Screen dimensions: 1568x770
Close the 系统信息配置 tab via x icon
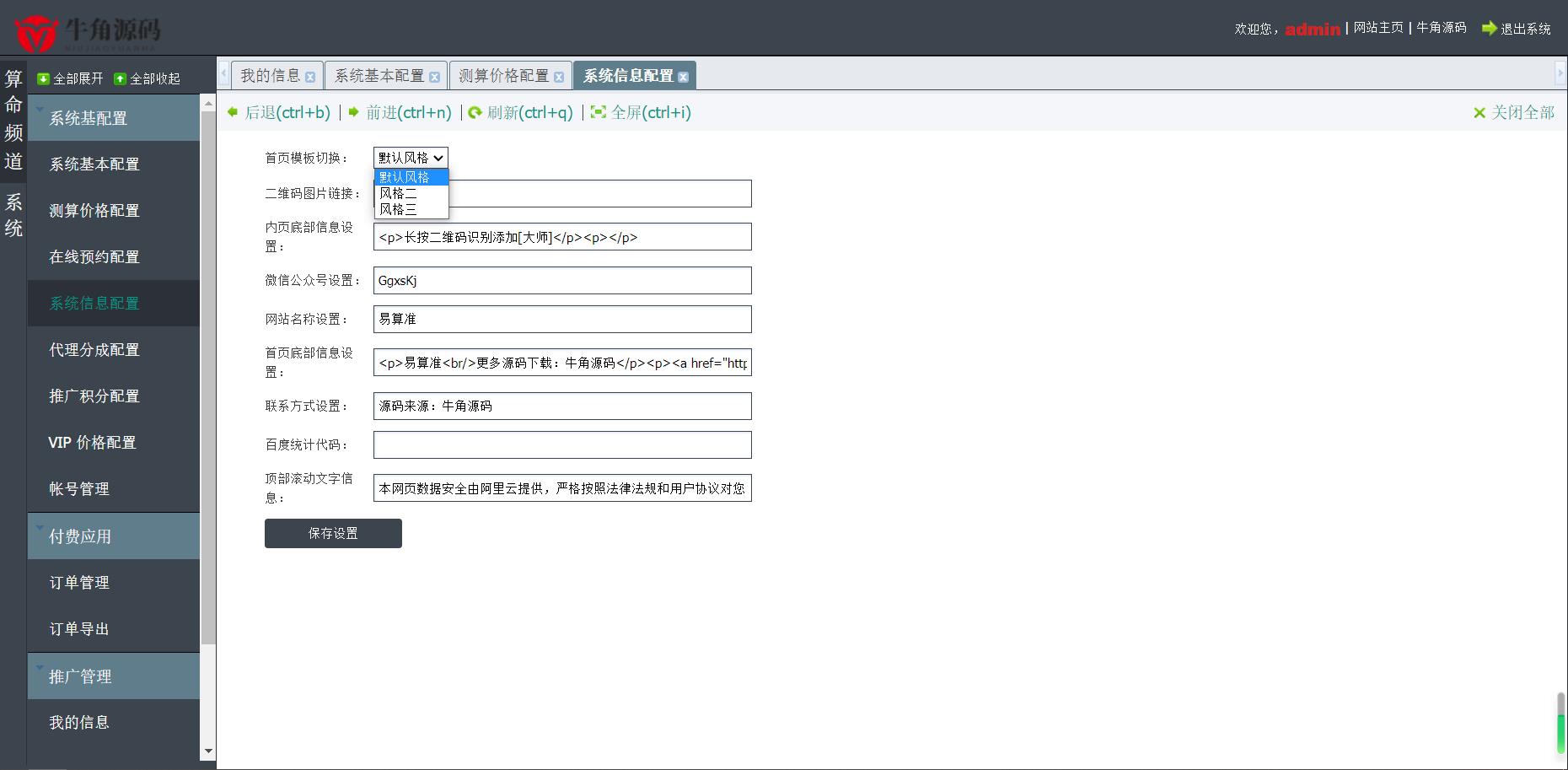[683, 77]
